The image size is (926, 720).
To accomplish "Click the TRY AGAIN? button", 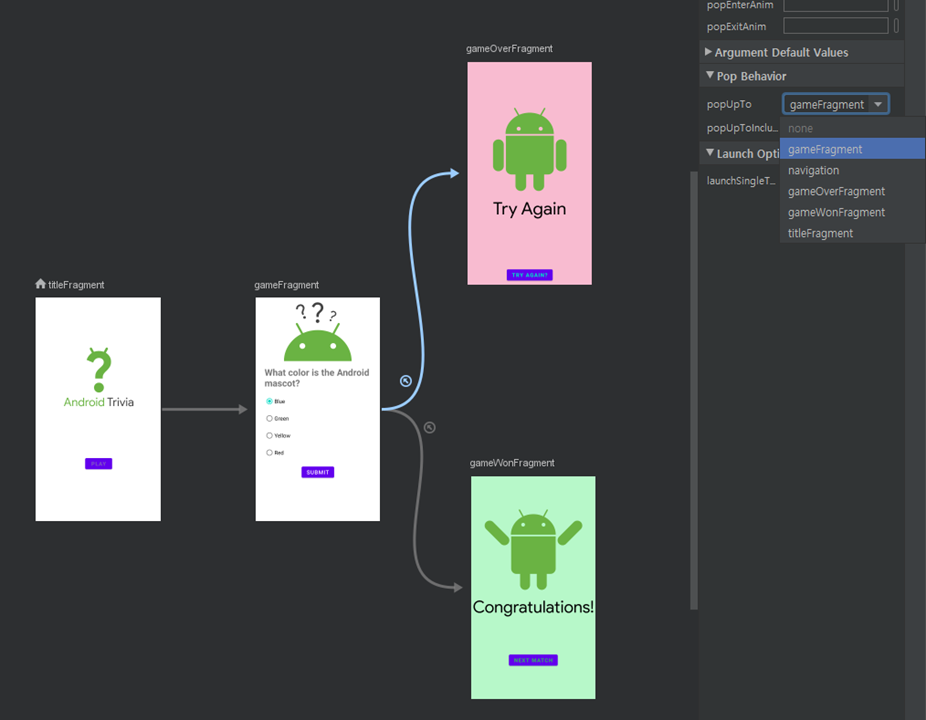I will 530,275.
